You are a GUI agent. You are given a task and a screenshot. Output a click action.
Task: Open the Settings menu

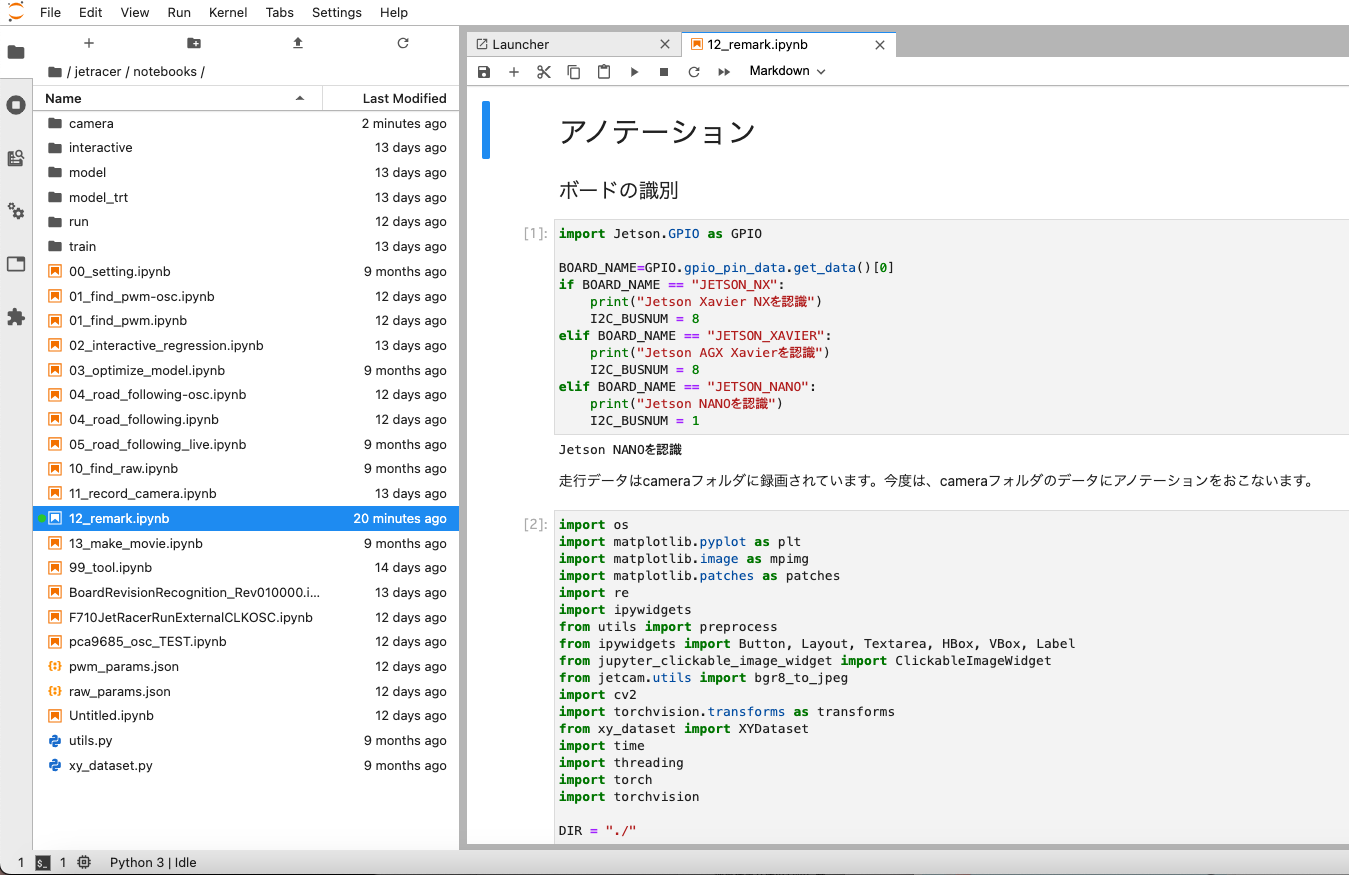click(x=337, y=12)
